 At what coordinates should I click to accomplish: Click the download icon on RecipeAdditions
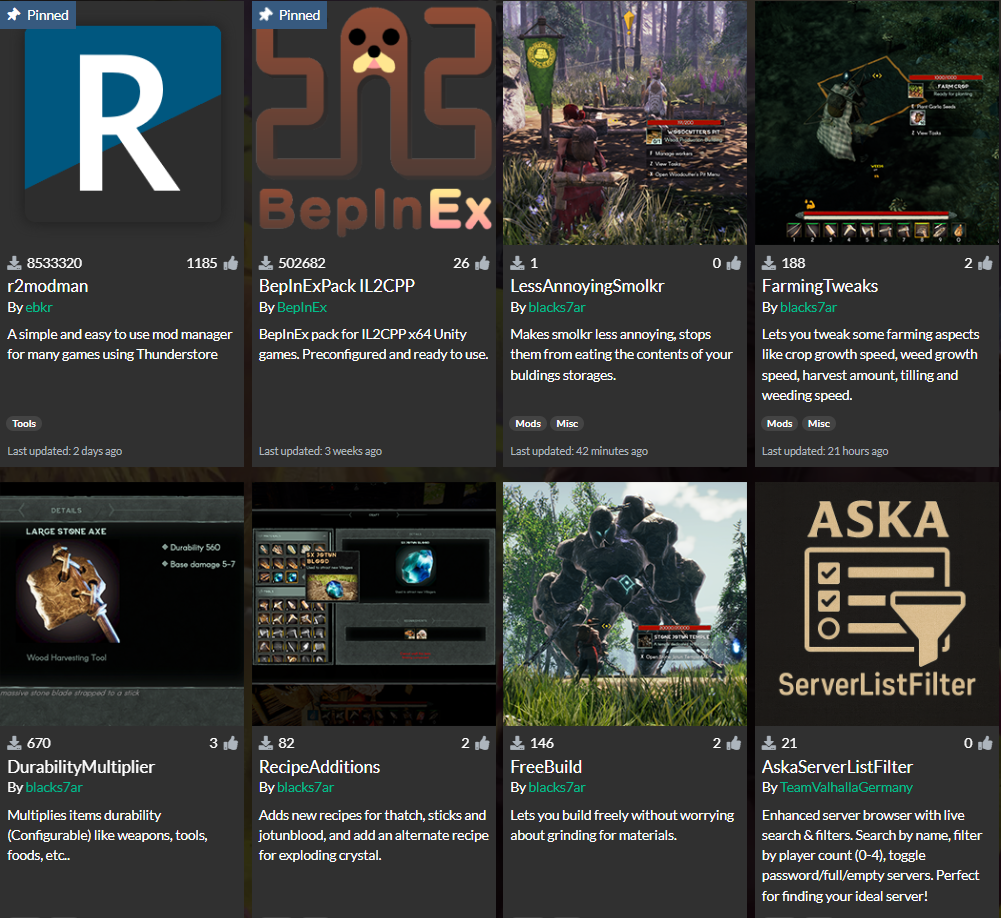tap(266, 743)
